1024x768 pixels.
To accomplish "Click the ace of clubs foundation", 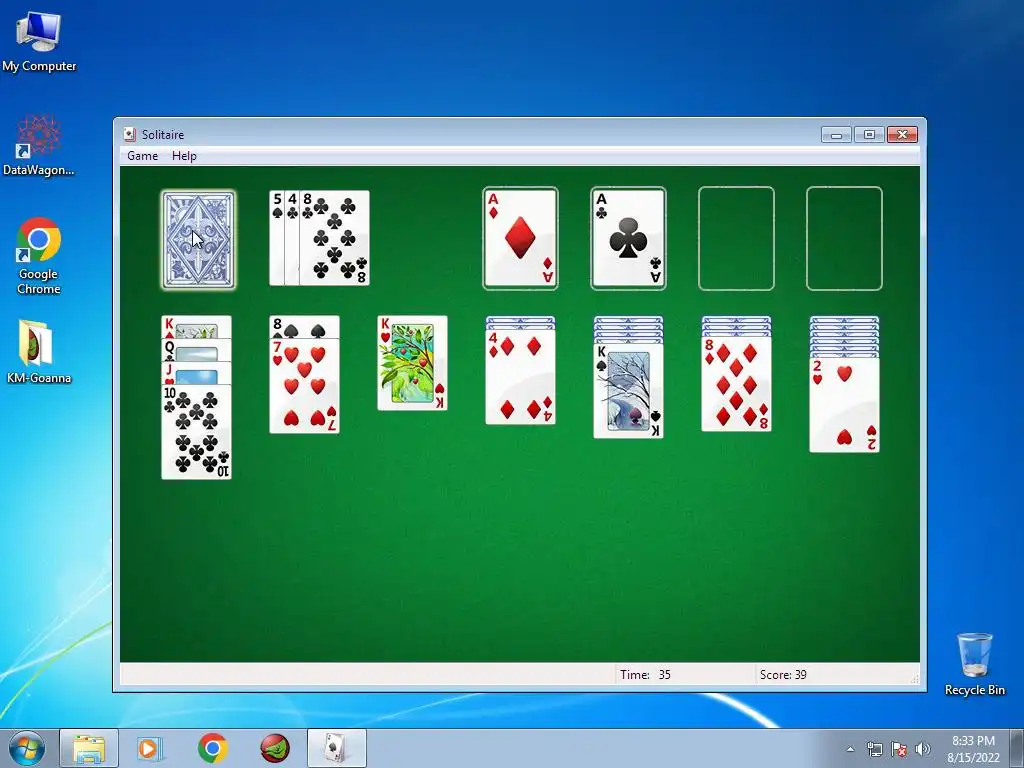I will point(628,238).
